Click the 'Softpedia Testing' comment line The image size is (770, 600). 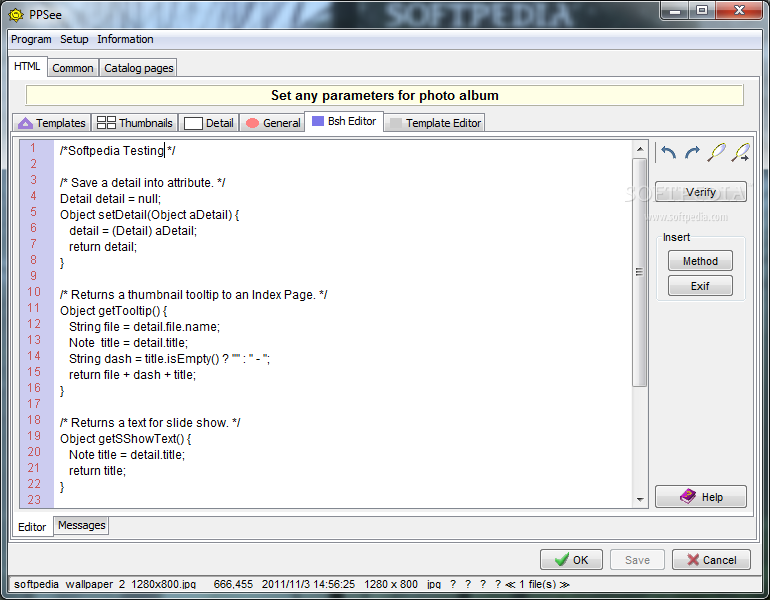click(117, 151)
